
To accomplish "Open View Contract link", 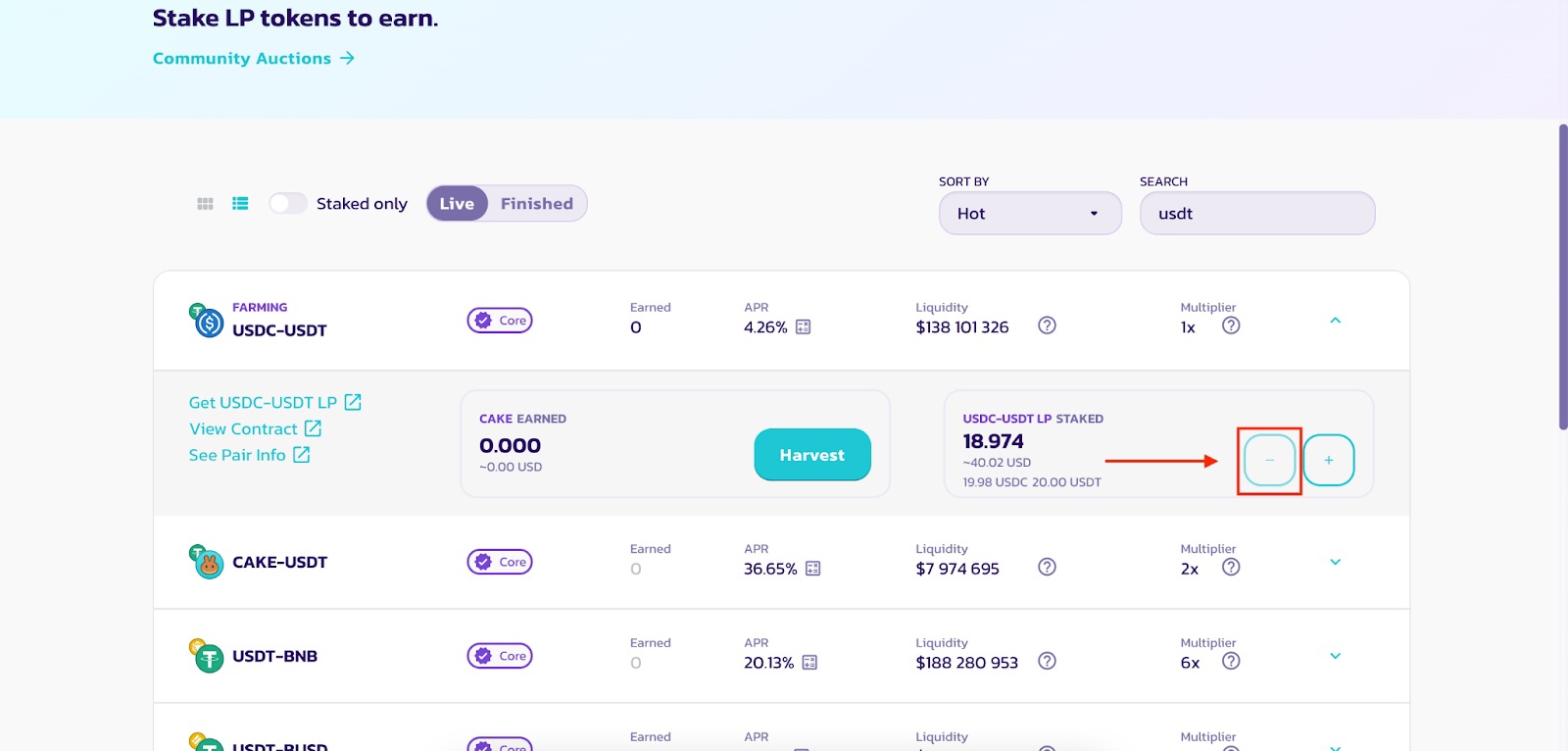I will click(x=256, y=428).
